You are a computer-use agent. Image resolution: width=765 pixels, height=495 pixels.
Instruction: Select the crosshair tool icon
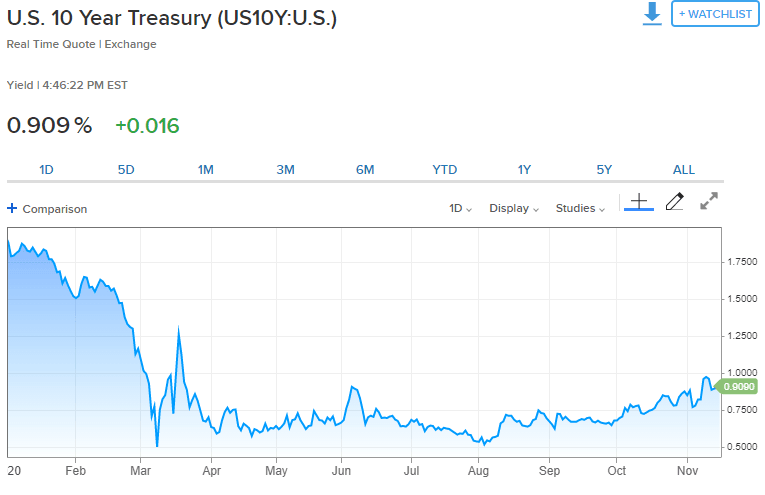[x=639, y=202]
